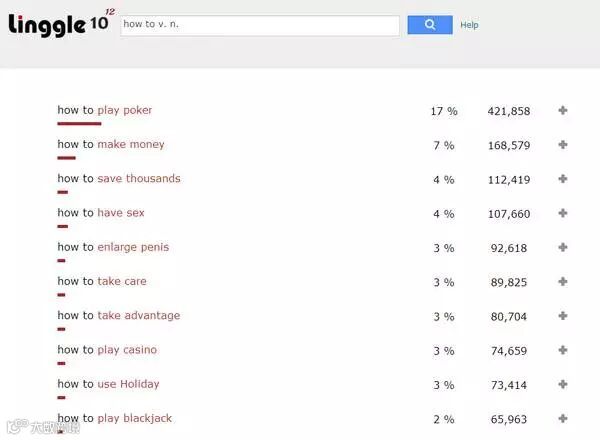
Task: Click the plus icon for "play casino"
Action: tap(563, 350)
